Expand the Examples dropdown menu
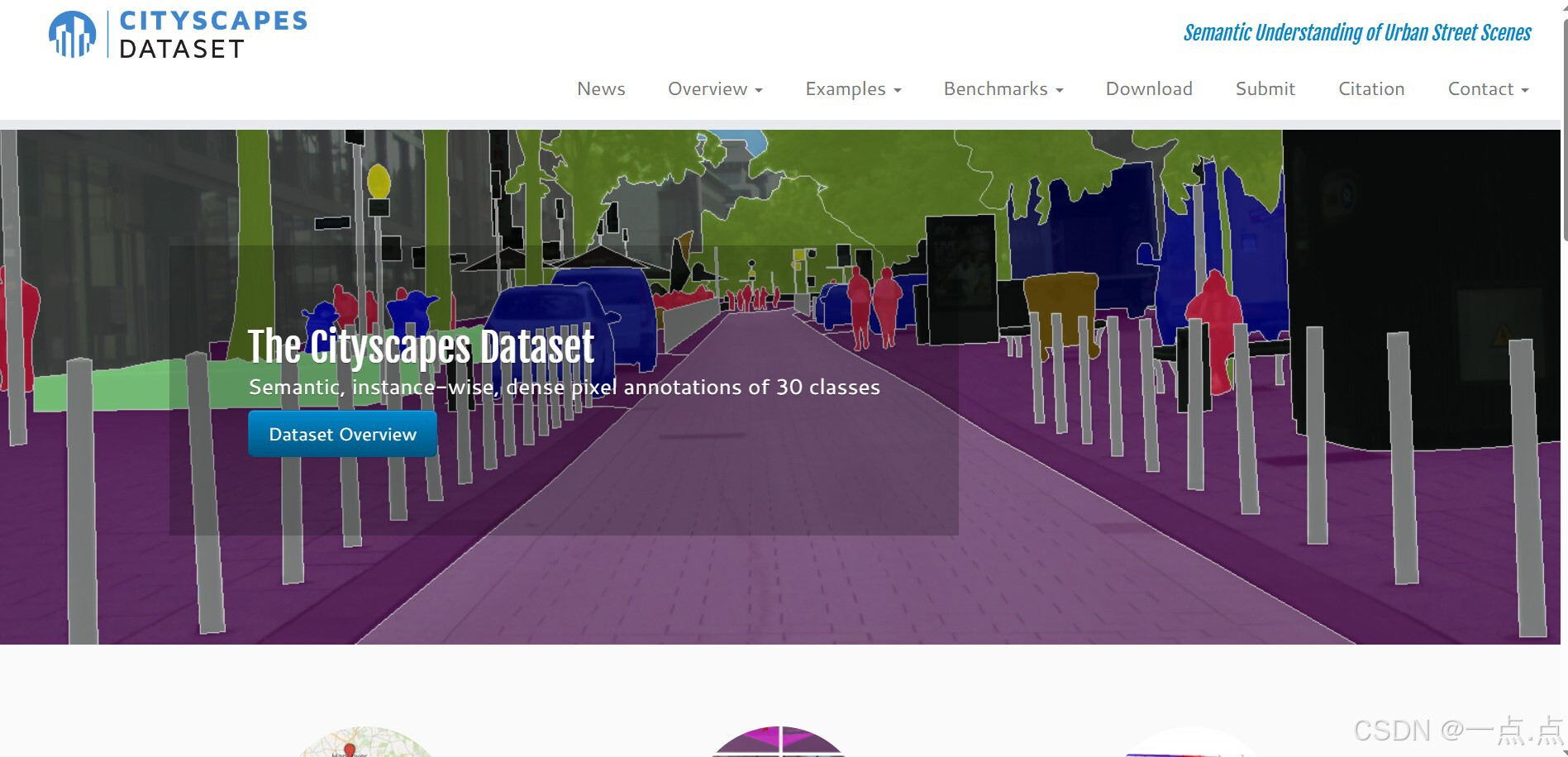Image resolution: width=1568 pixels, height=757 pixels. pos(853,88)
